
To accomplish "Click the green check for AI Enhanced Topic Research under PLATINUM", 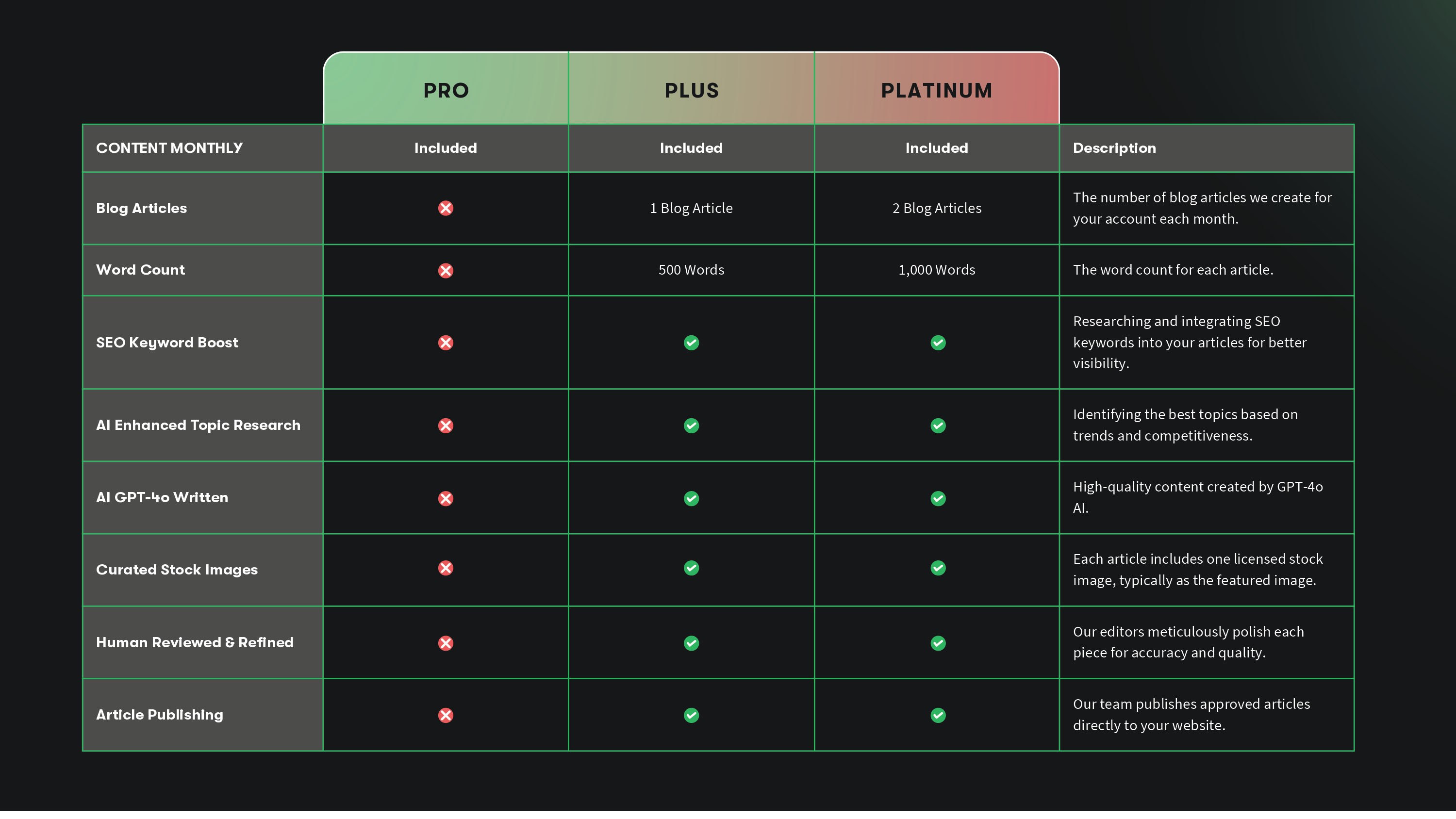I will pyautogui.click(x=938, y=426).
